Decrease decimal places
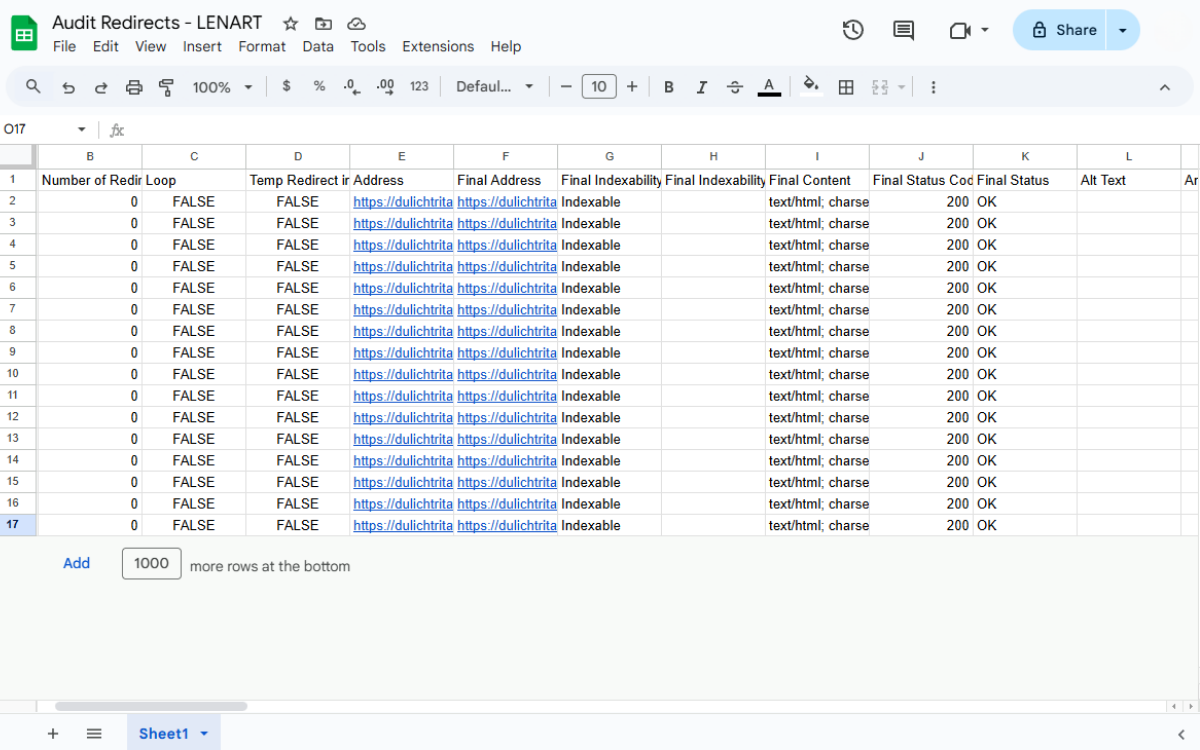The height and width of the screenshot is (750, 1200). 351,87
